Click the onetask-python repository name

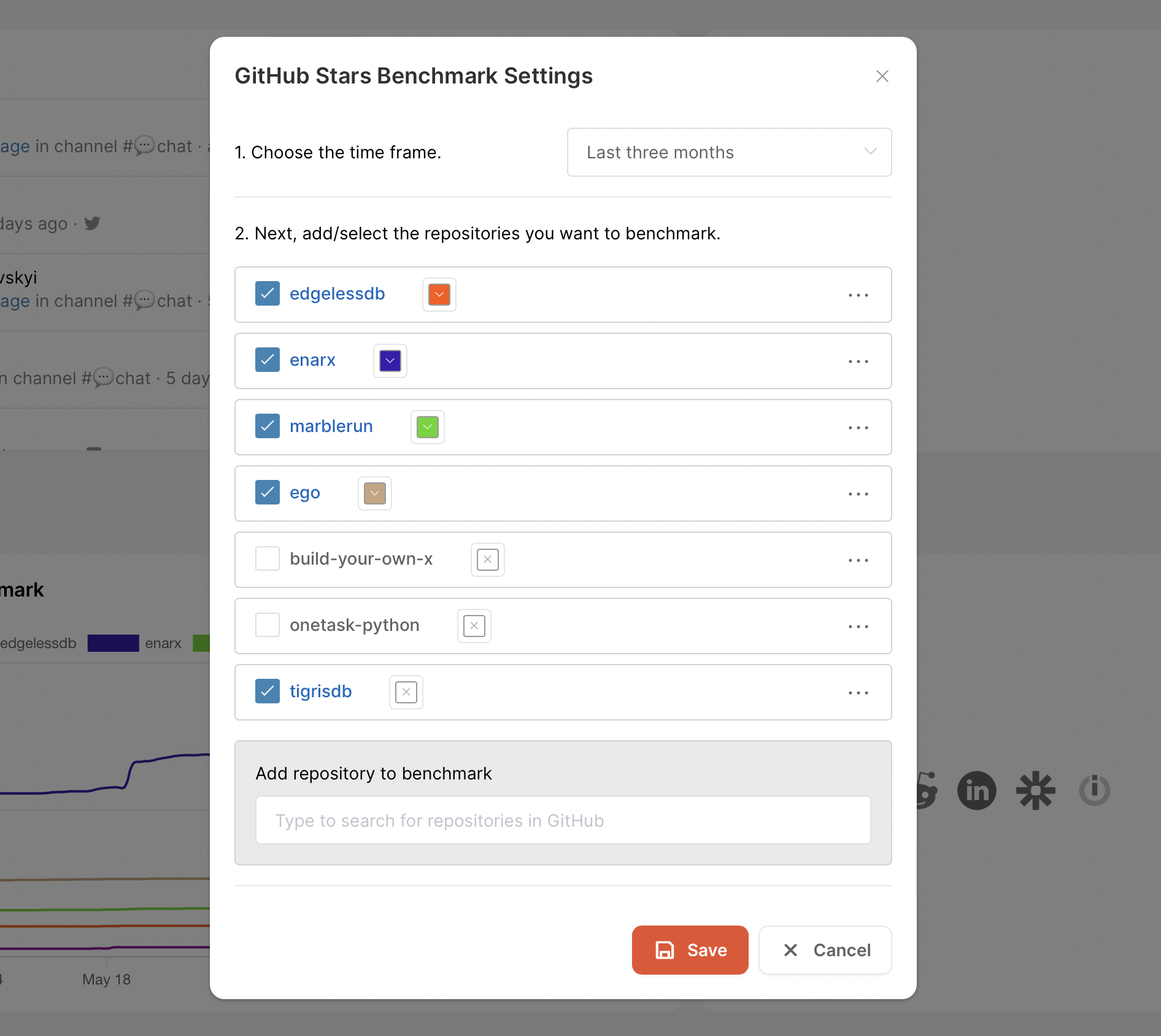[x=355, y=625]
